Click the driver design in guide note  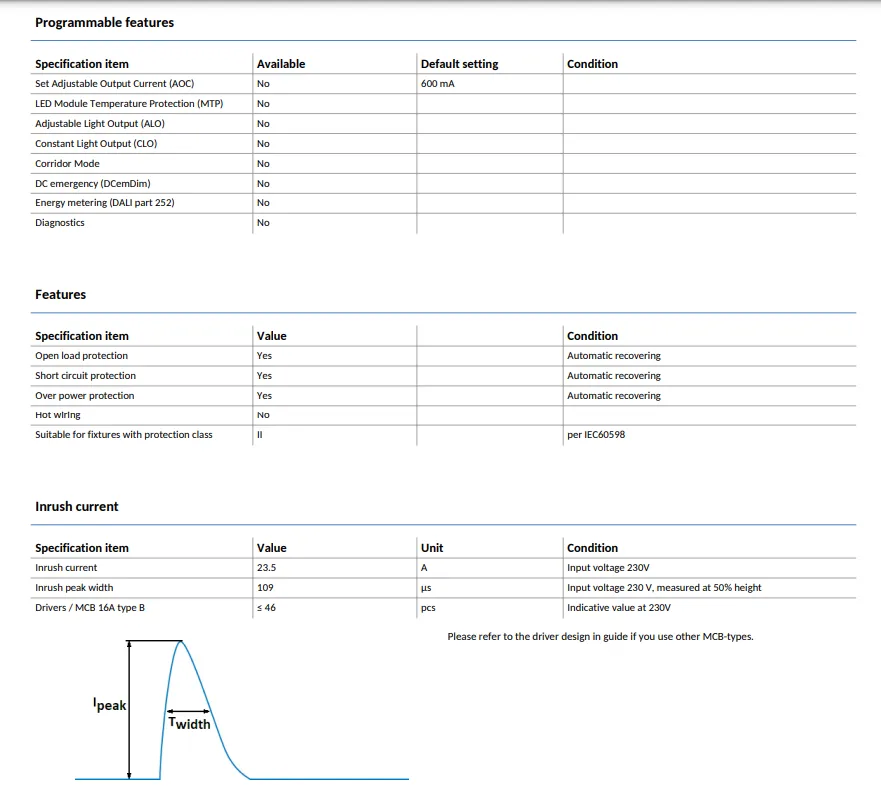(600, 637)
